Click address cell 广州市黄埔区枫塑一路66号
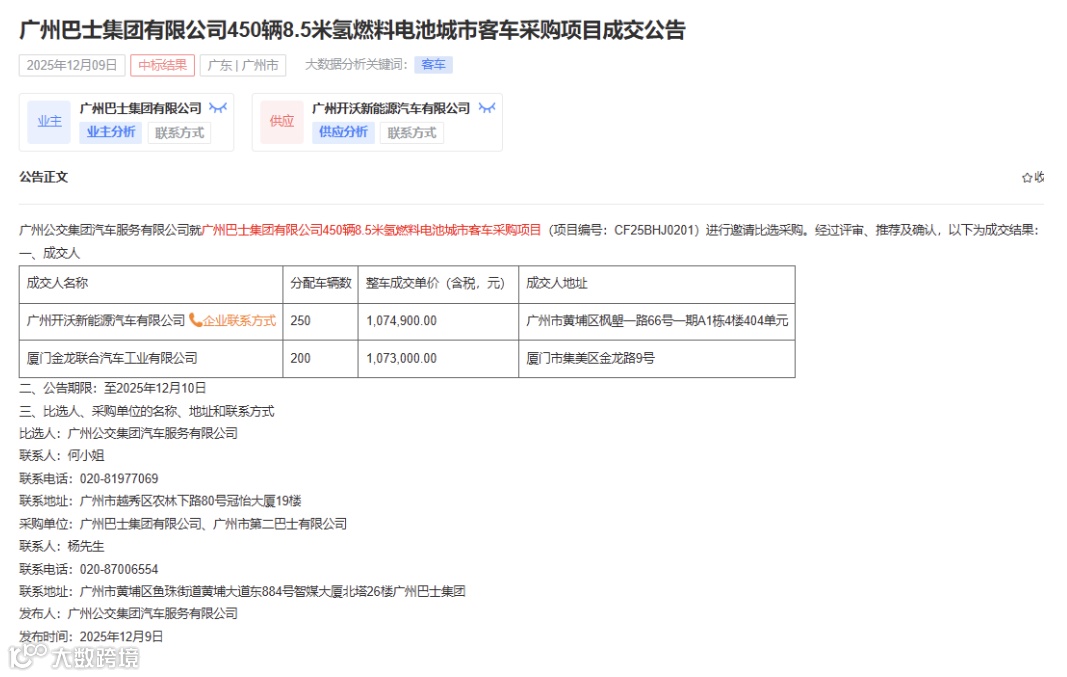The width and height of the screenshot is (1067, 677). [x=657, y=320]
